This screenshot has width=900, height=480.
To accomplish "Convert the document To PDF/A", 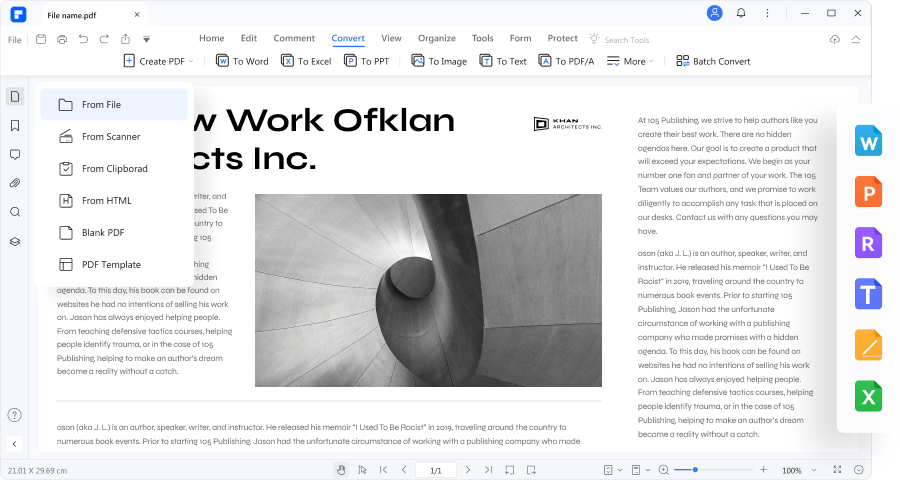I will pyautogui.click(x=567, y=61).
